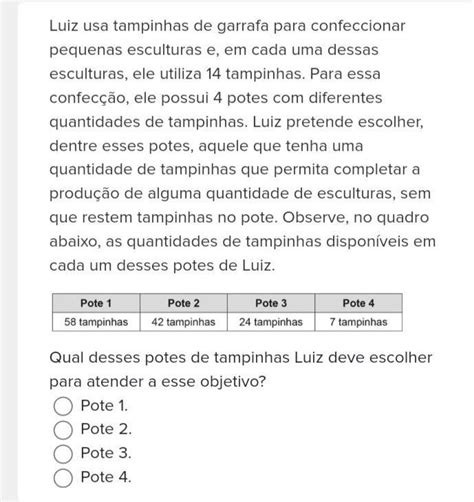
Task: Click the 'Pote 2' table header cell
Action: click(184, 303)
